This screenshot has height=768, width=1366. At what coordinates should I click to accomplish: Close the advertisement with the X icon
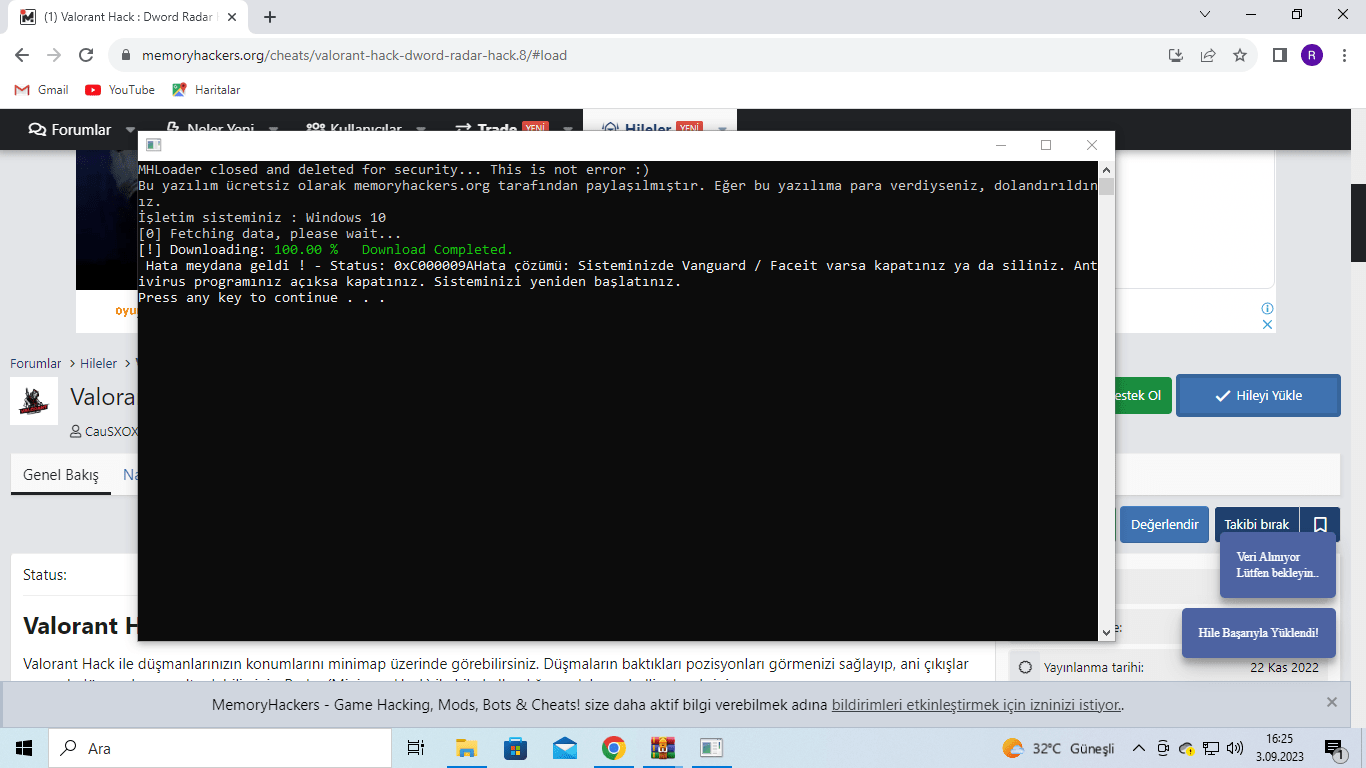pos(1267,325)
